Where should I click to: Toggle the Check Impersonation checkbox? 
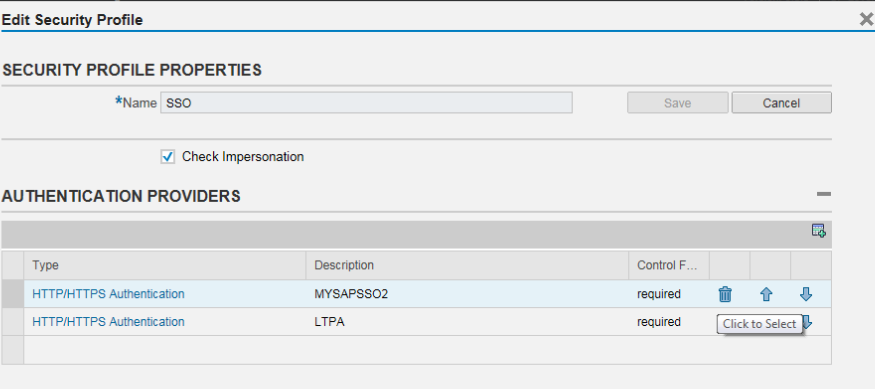[x=167, y=157]
